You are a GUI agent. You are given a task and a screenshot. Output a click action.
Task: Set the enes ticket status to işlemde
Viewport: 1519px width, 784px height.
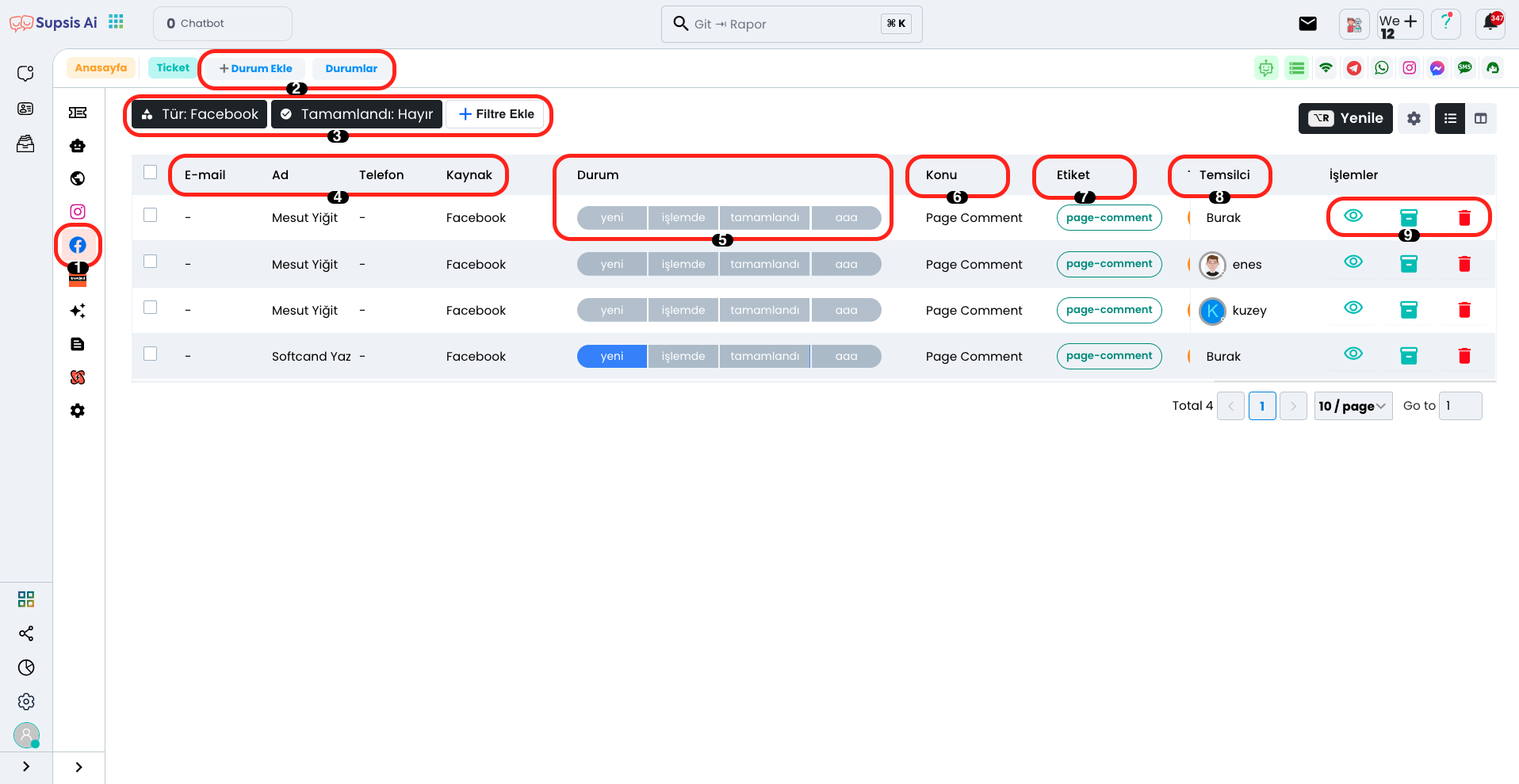[x=683, y=264]
